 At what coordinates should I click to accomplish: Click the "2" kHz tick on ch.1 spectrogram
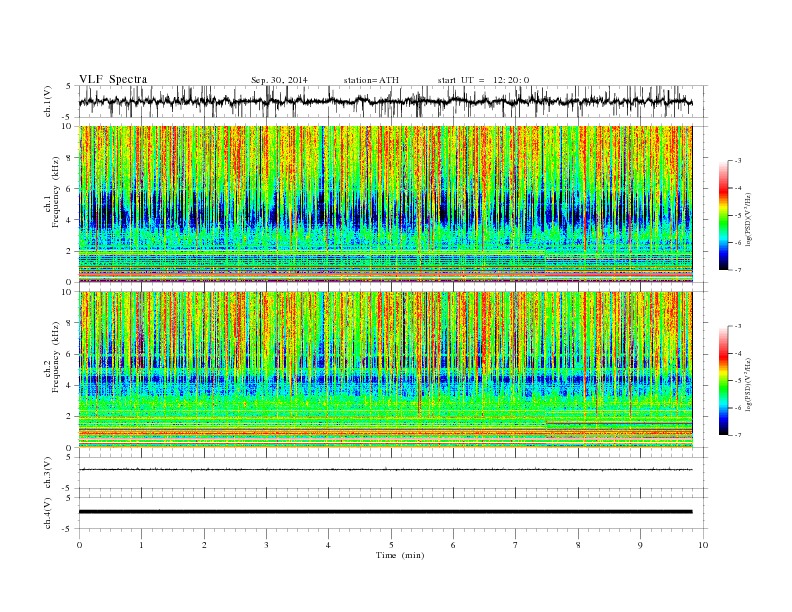[70, 251]
